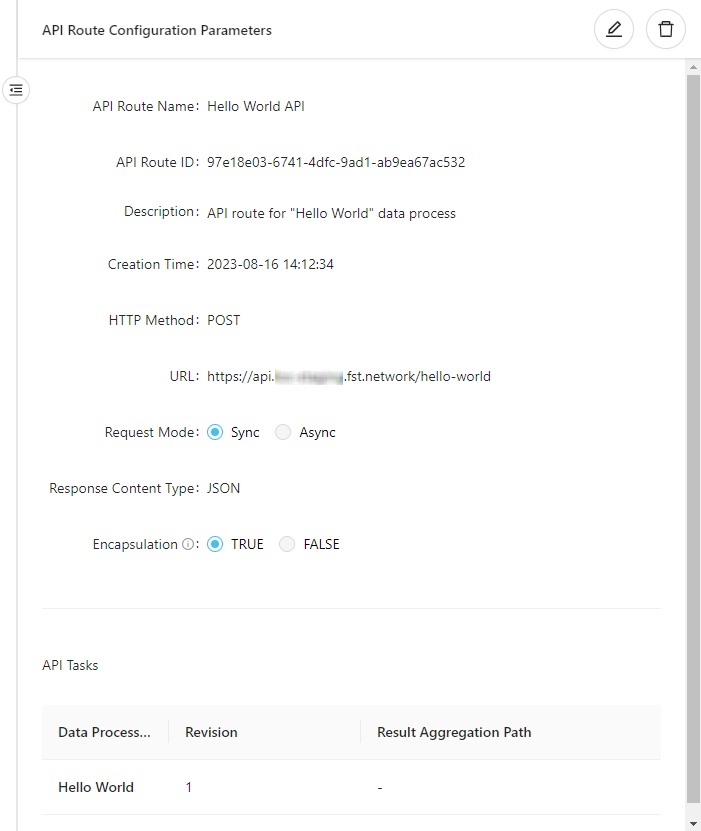Set Encapsulation to TRUE
The height and width of the screenshot is (831, 701).
pyautogui.click(x=215, y=545)
